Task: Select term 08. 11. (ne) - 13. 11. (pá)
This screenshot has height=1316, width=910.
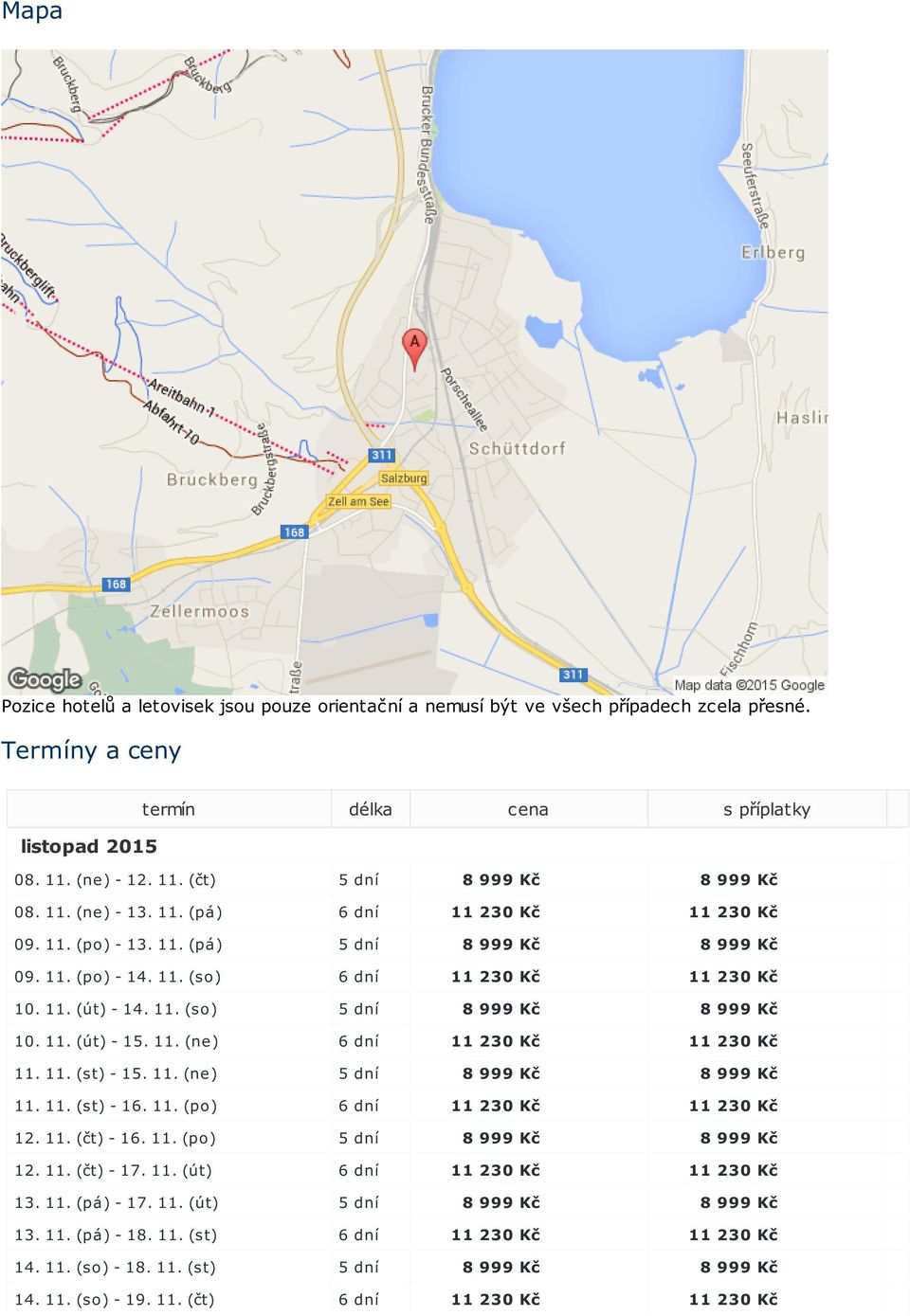Action: coord(118,912)
